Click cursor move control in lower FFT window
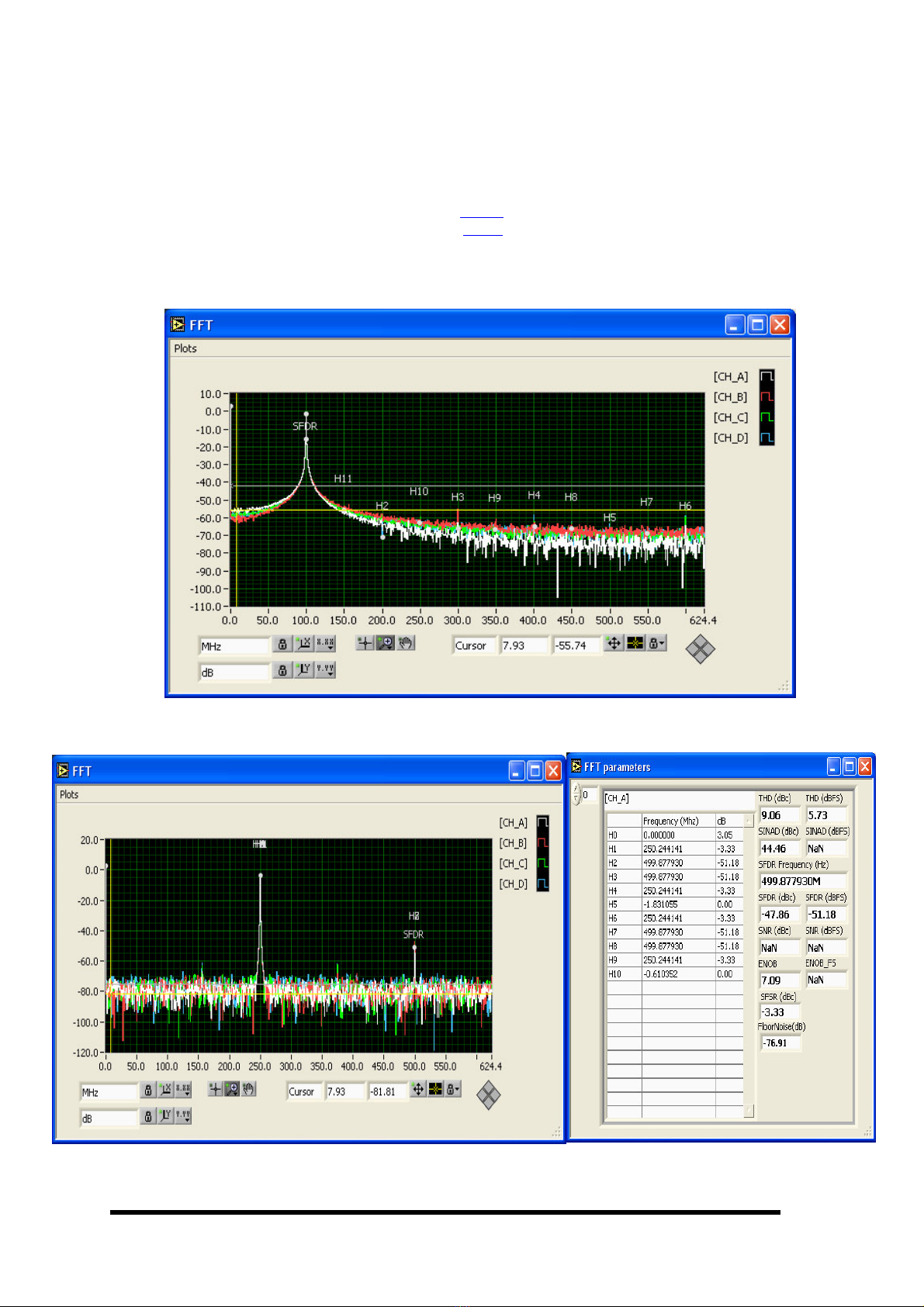This screenshot has height=1307, width=924. [x=418, y=1089]
